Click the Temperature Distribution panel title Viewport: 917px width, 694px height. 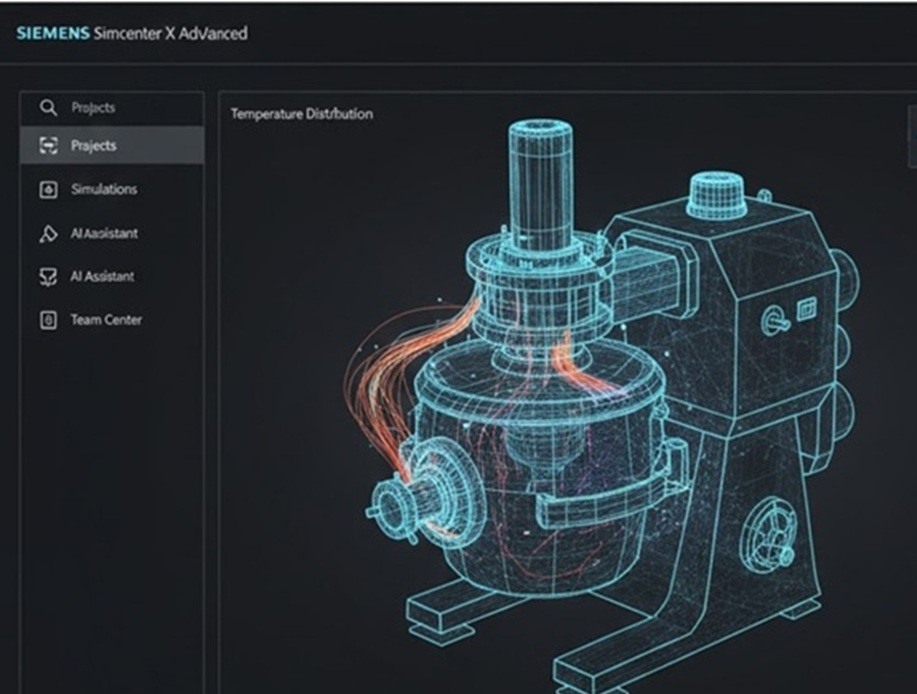(x=301, y=114)
